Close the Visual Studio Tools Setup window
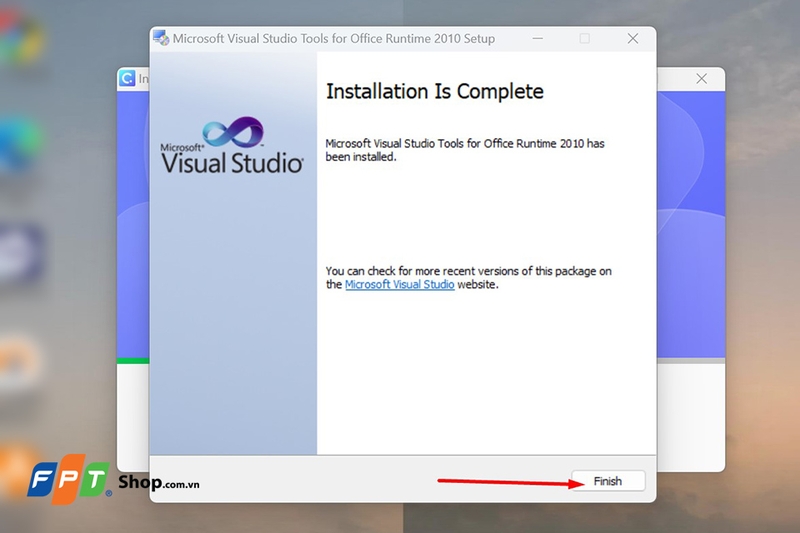Image resolution: width=800 pixels, height=533 pixels. (633, 38)
